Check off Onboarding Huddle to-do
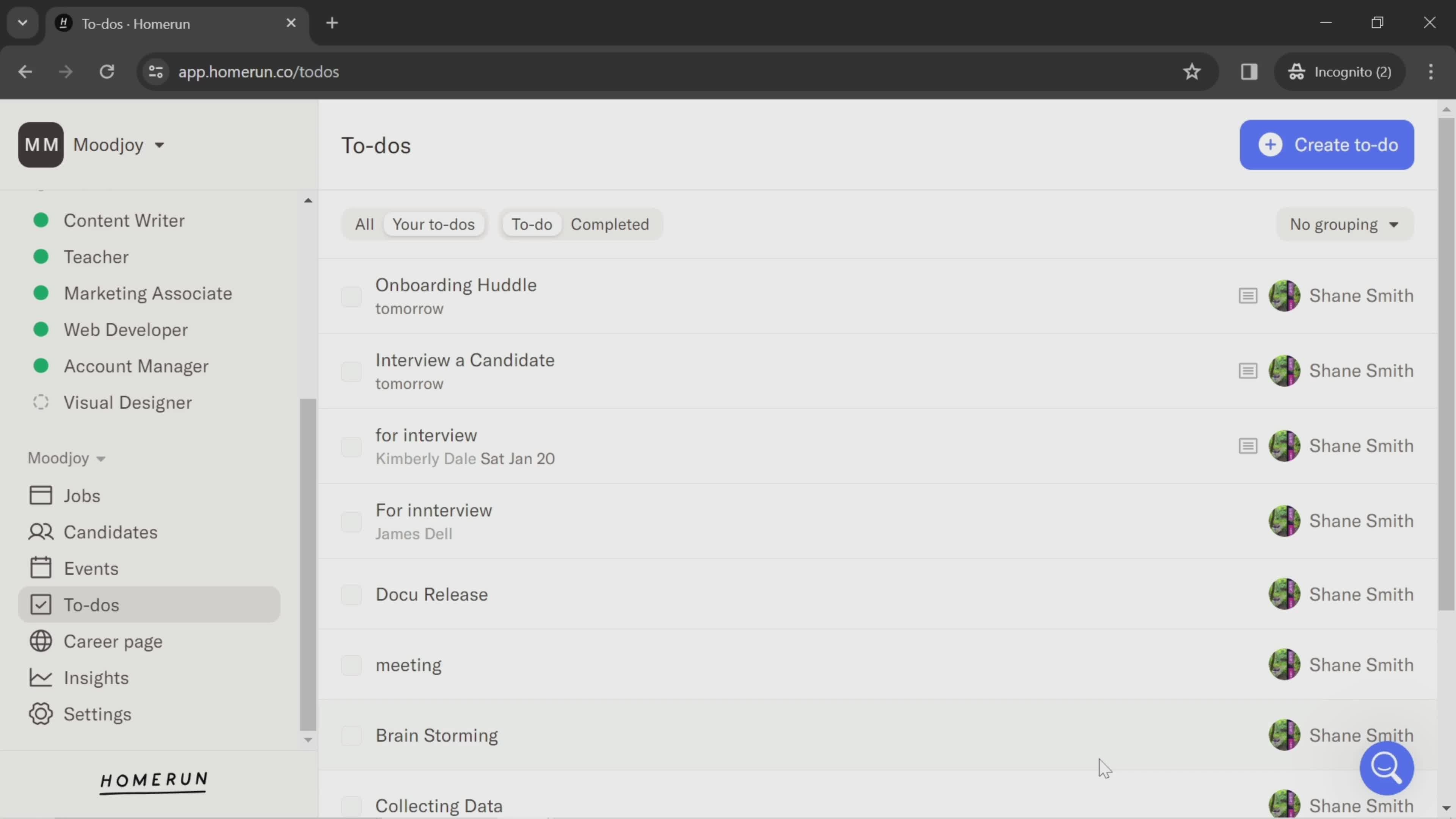Image resolution: width=1456 pixels, height=819 pixels. pyautogui.click(x=351, y=296)
